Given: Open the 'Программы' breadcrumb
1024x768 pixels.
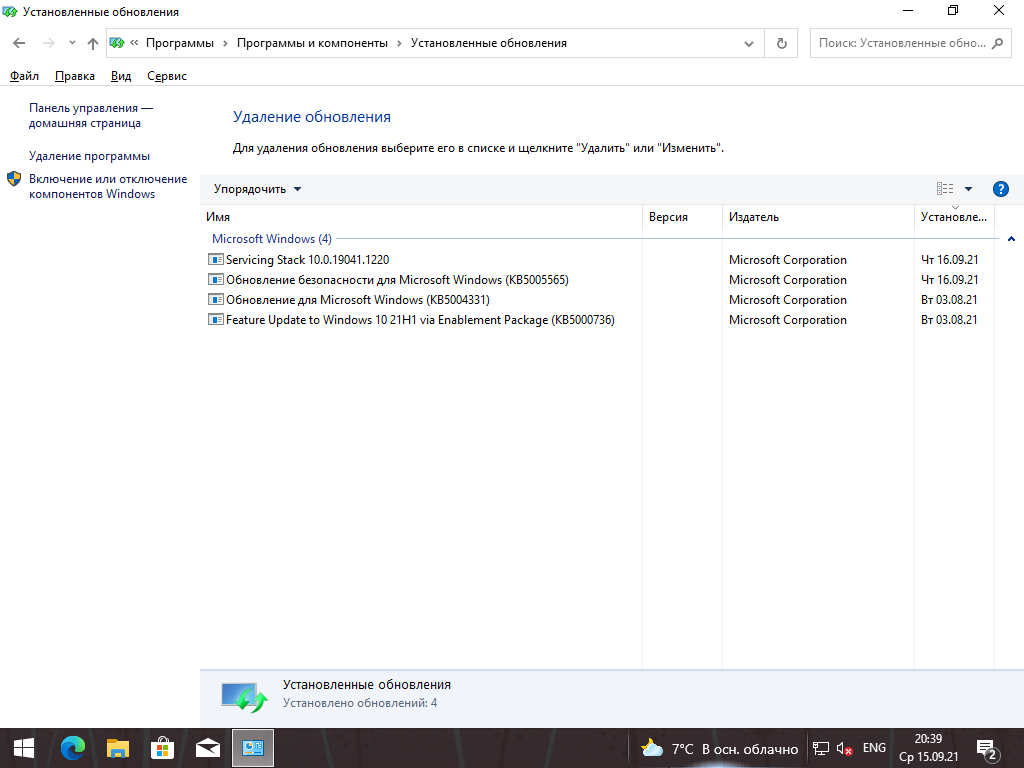Looking at the screenshot, I should (180, 43).
